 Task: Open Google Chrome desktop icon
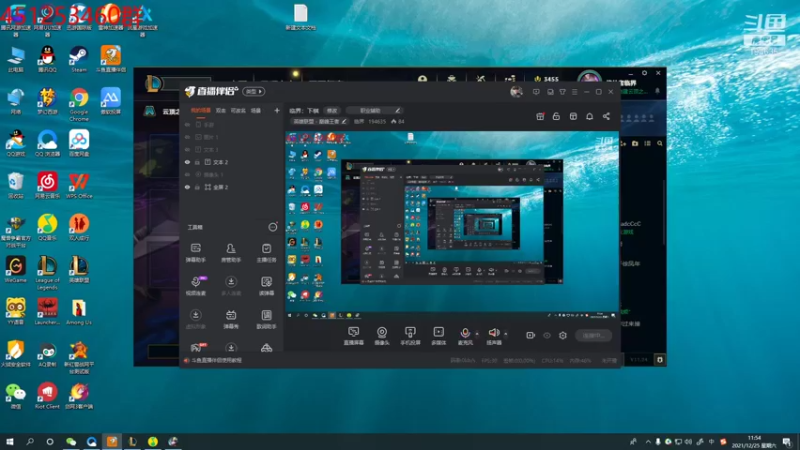79,105
